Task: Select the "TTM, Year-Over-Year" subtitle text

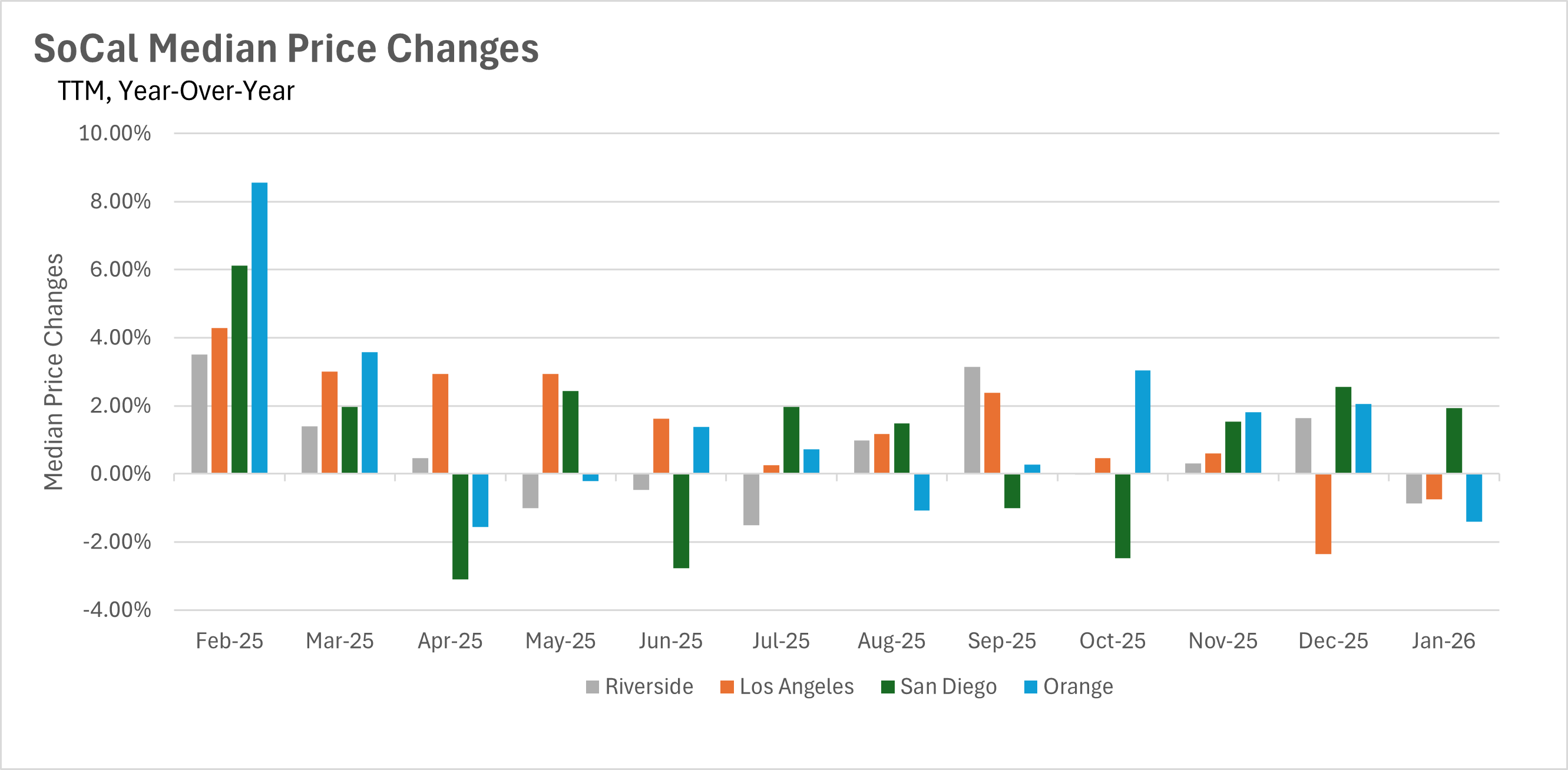Action: pos(176,91)
